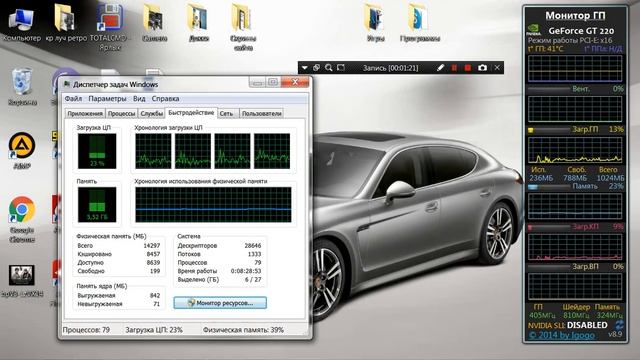Click the Память gauge showing 5,52 ГБ

[x=97, y=204]
